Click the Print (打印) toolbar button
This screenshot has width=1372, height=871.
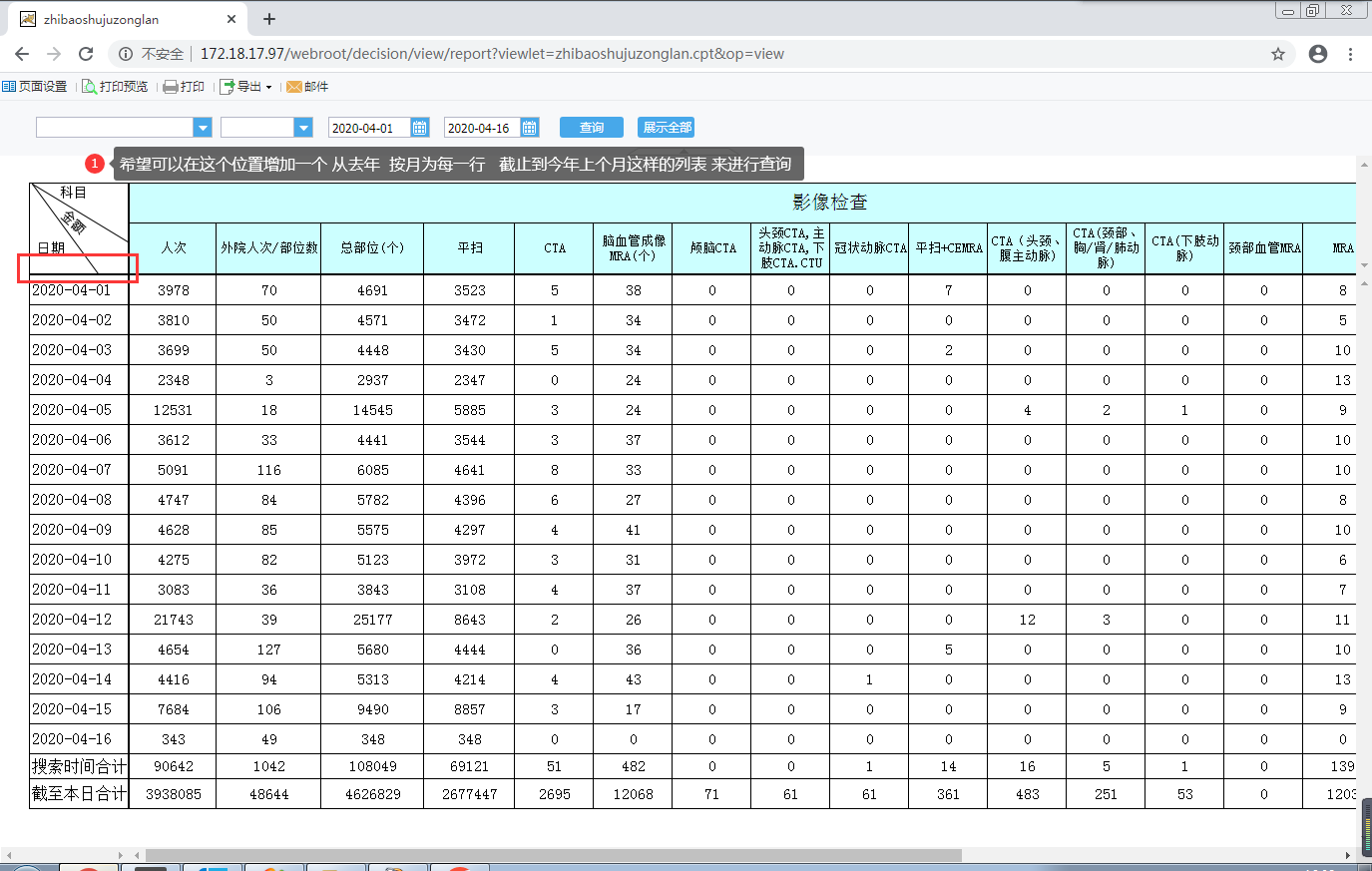click(184, 87)
